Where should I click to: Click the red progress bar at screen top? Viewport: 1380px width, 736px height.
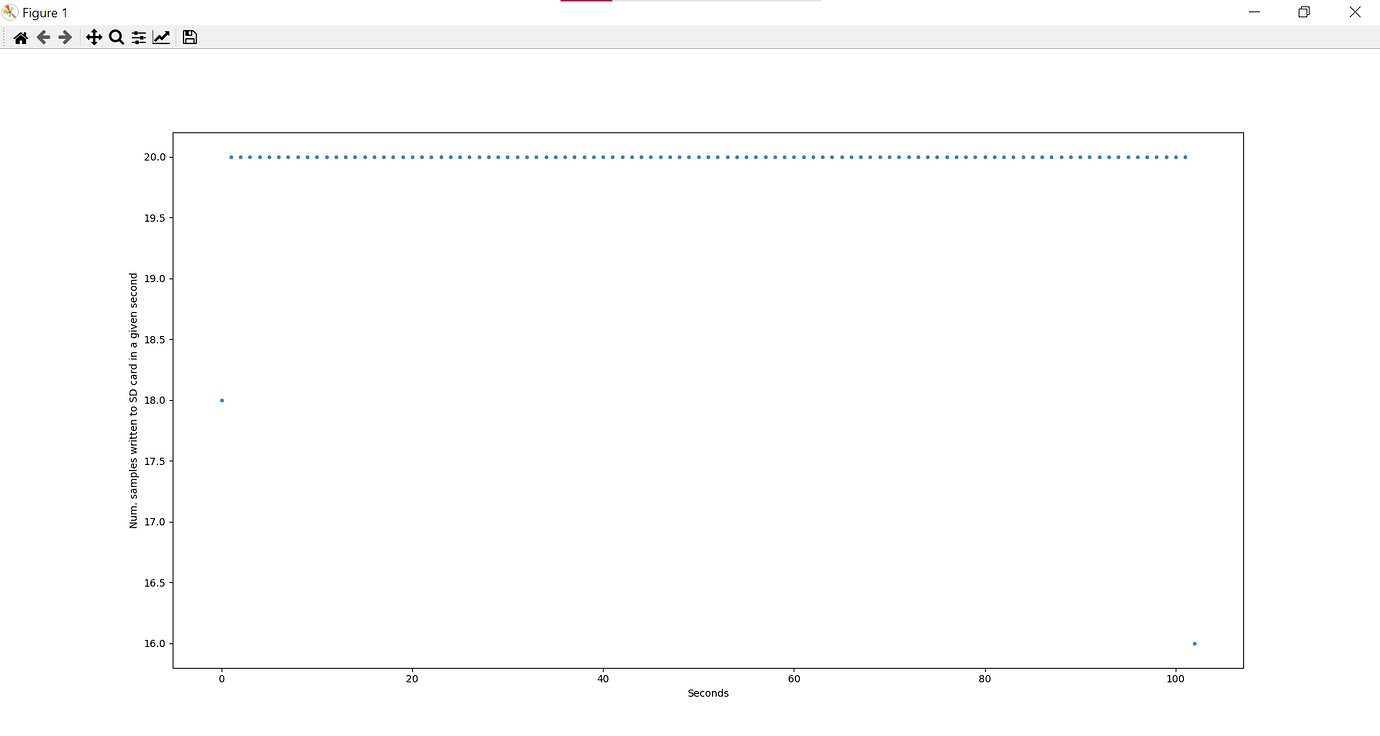point(586,3)
